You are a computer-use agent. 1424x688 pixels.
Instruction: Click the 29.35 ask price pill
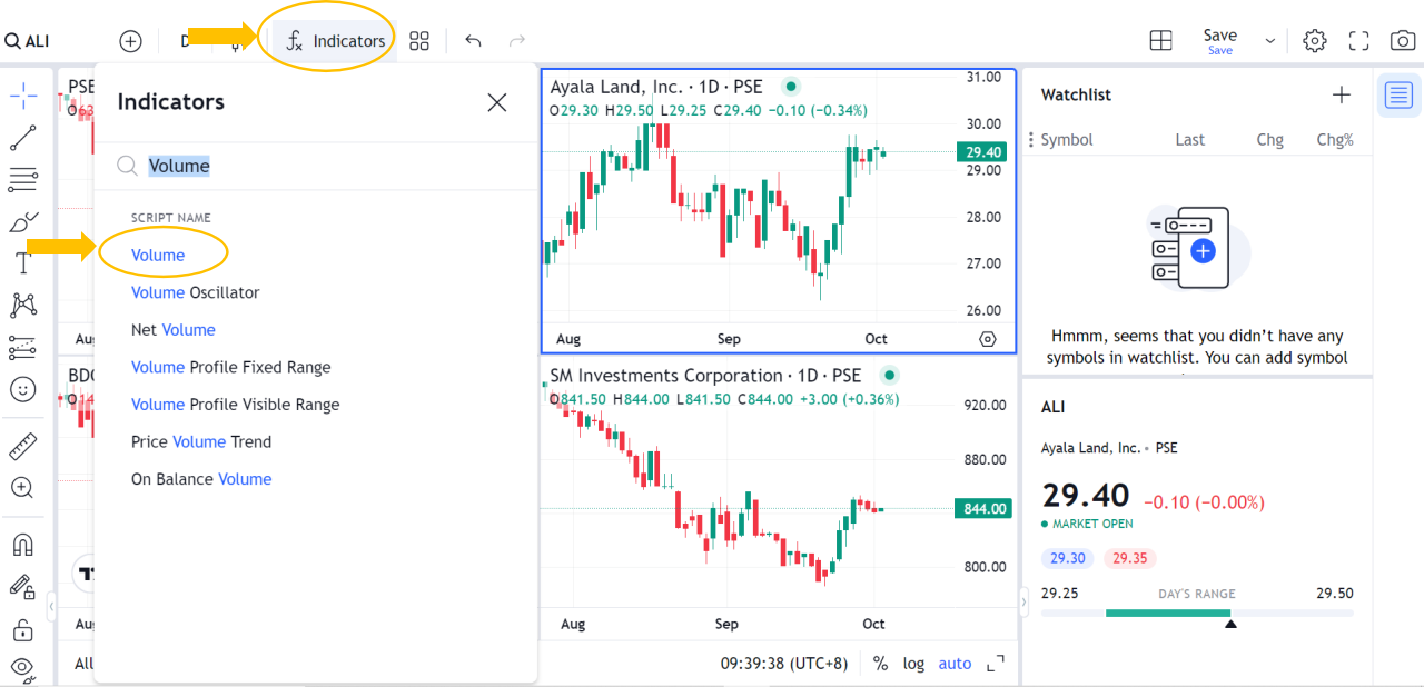1130,558
